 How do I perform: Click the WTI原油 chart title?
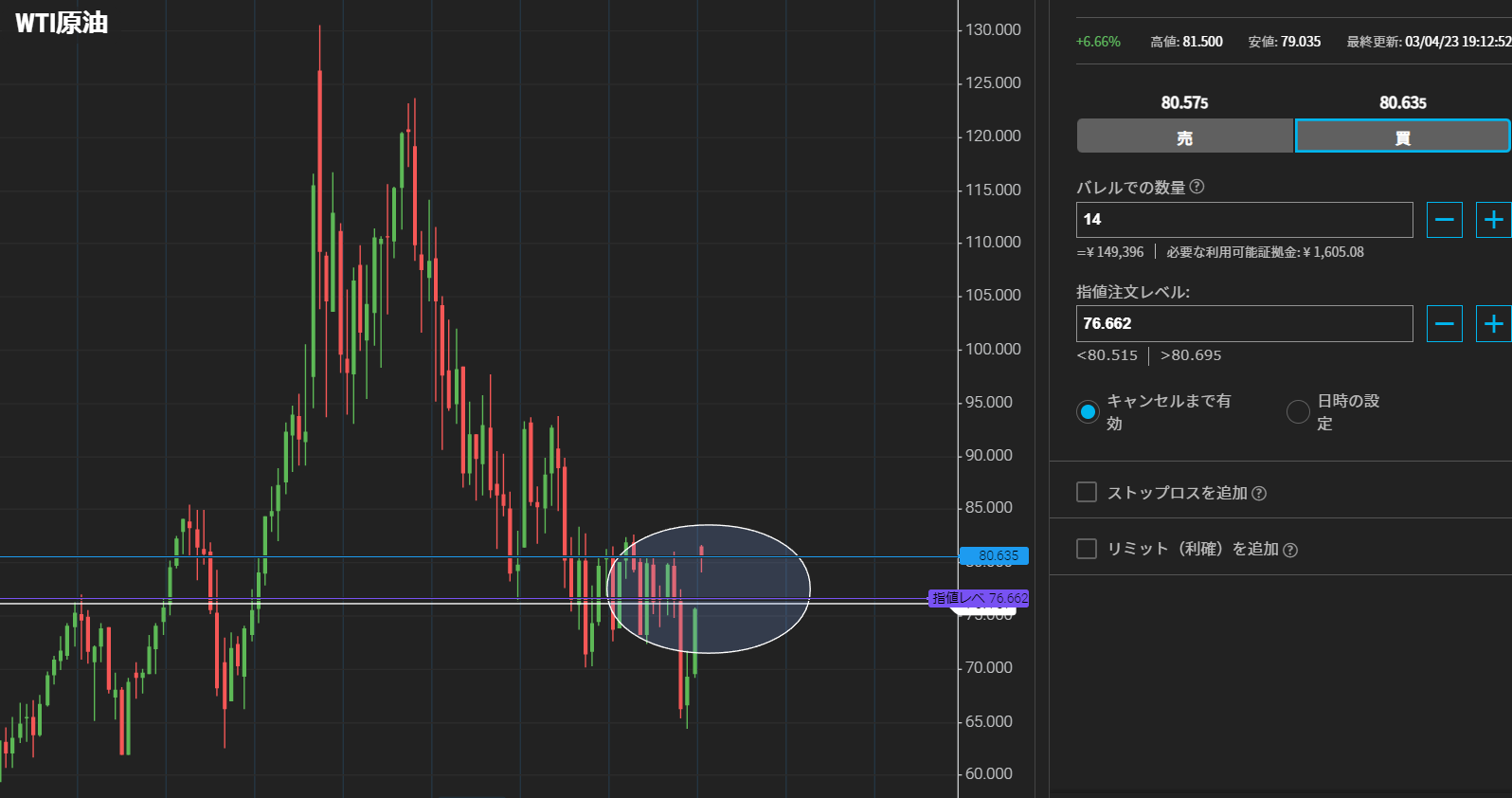(62, 23)
